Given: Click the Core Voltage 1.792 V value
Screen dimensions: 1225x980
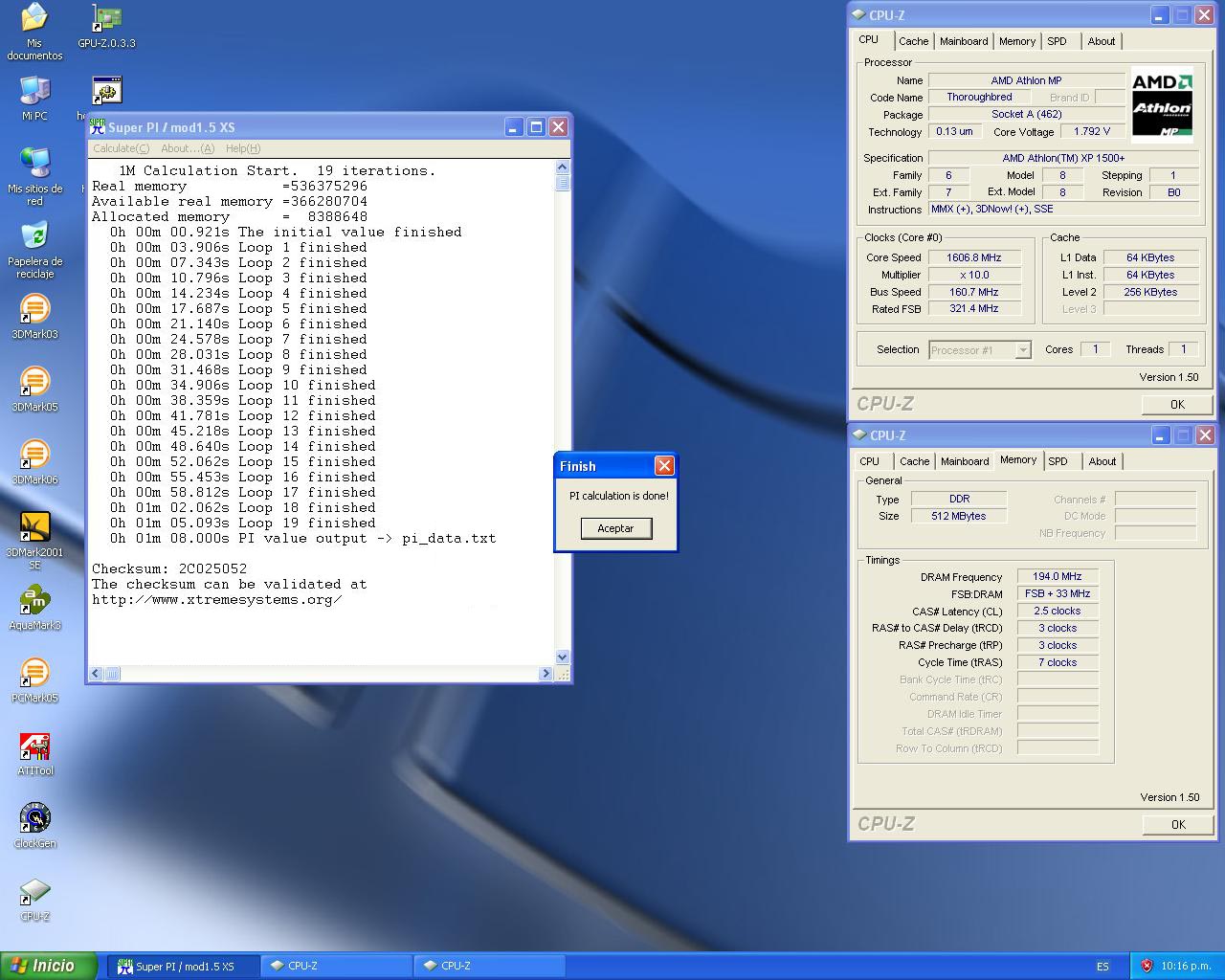Looking at the screenshot, I should [1092, 132].
